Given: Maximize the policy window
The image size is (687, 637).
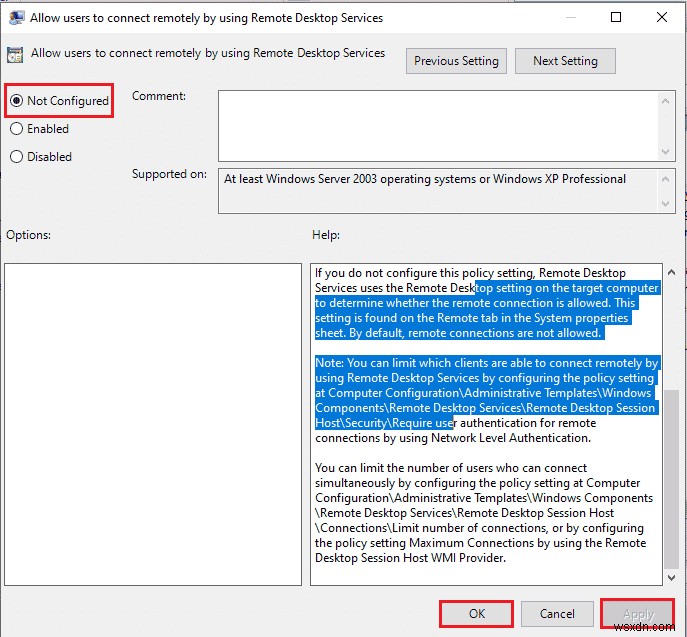Looking at the screenshot, I should (616, 17).
